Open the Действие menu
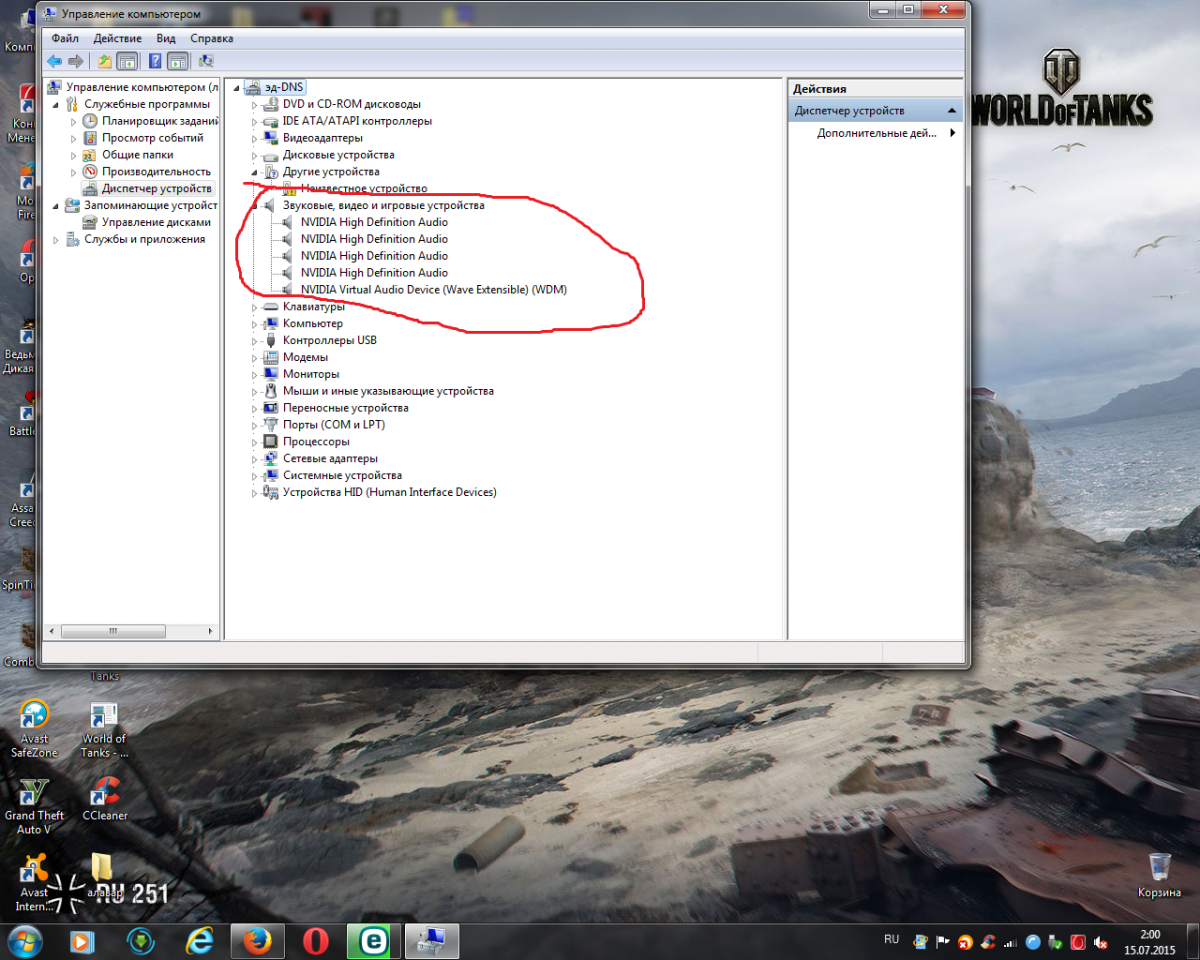The width and height of the screenshot is (1200, 960). pyautogui.click(x=117, y=38)
